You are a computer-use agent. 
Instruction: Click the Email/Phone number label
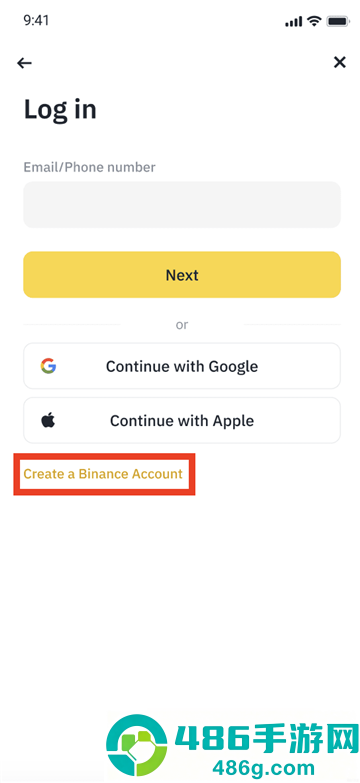[x=89, y=167]
